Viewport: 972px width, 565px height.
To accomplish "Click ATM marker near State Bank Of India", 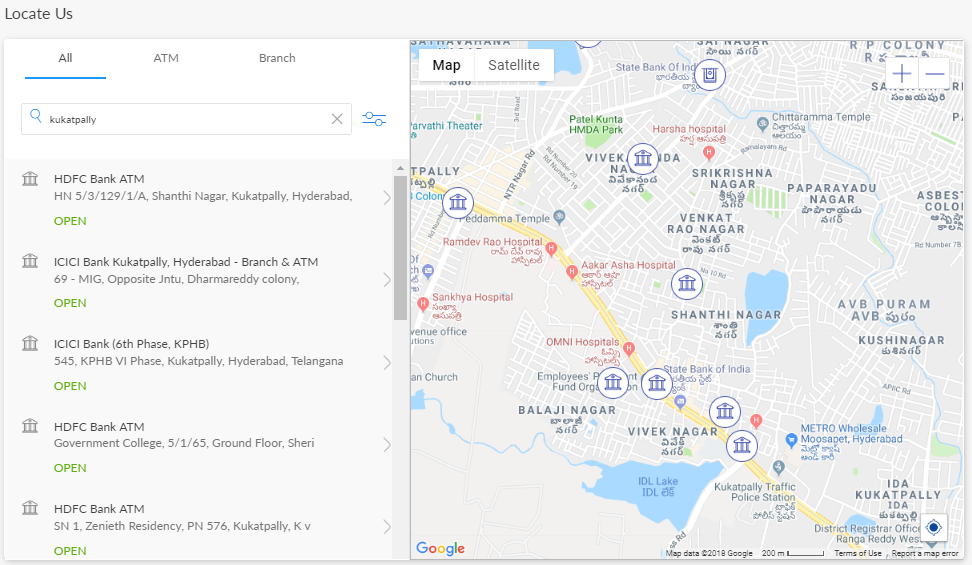I will tap(710, 75).
